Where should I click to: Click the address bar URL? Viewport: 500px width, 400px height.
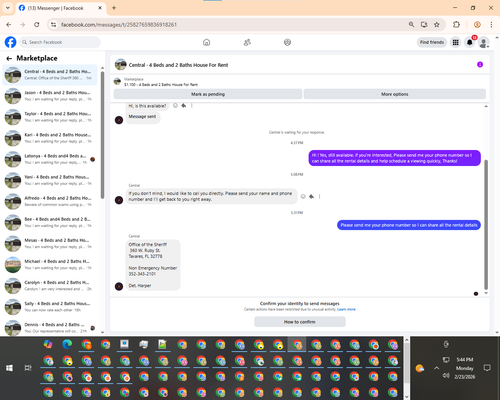(x=119, y=25)
